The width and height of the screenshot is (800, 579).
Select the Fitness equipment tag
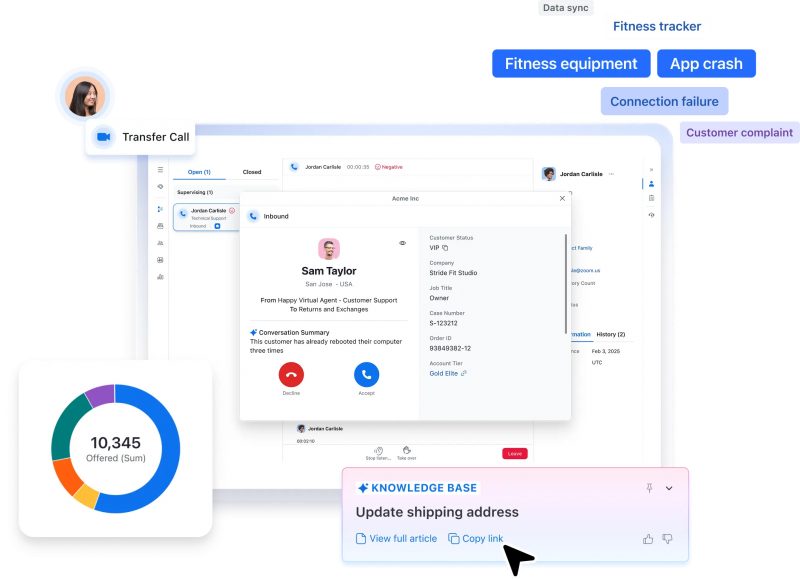tap(571, 64)
